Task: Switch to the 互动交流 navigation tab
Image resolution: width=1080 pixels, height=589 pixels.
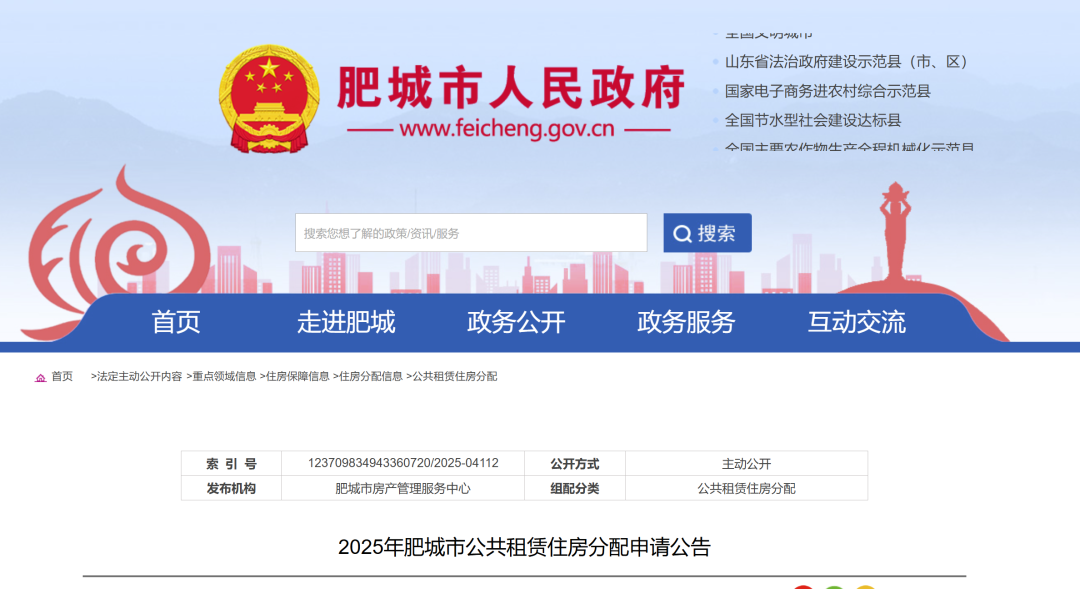Action: (857, 322)
